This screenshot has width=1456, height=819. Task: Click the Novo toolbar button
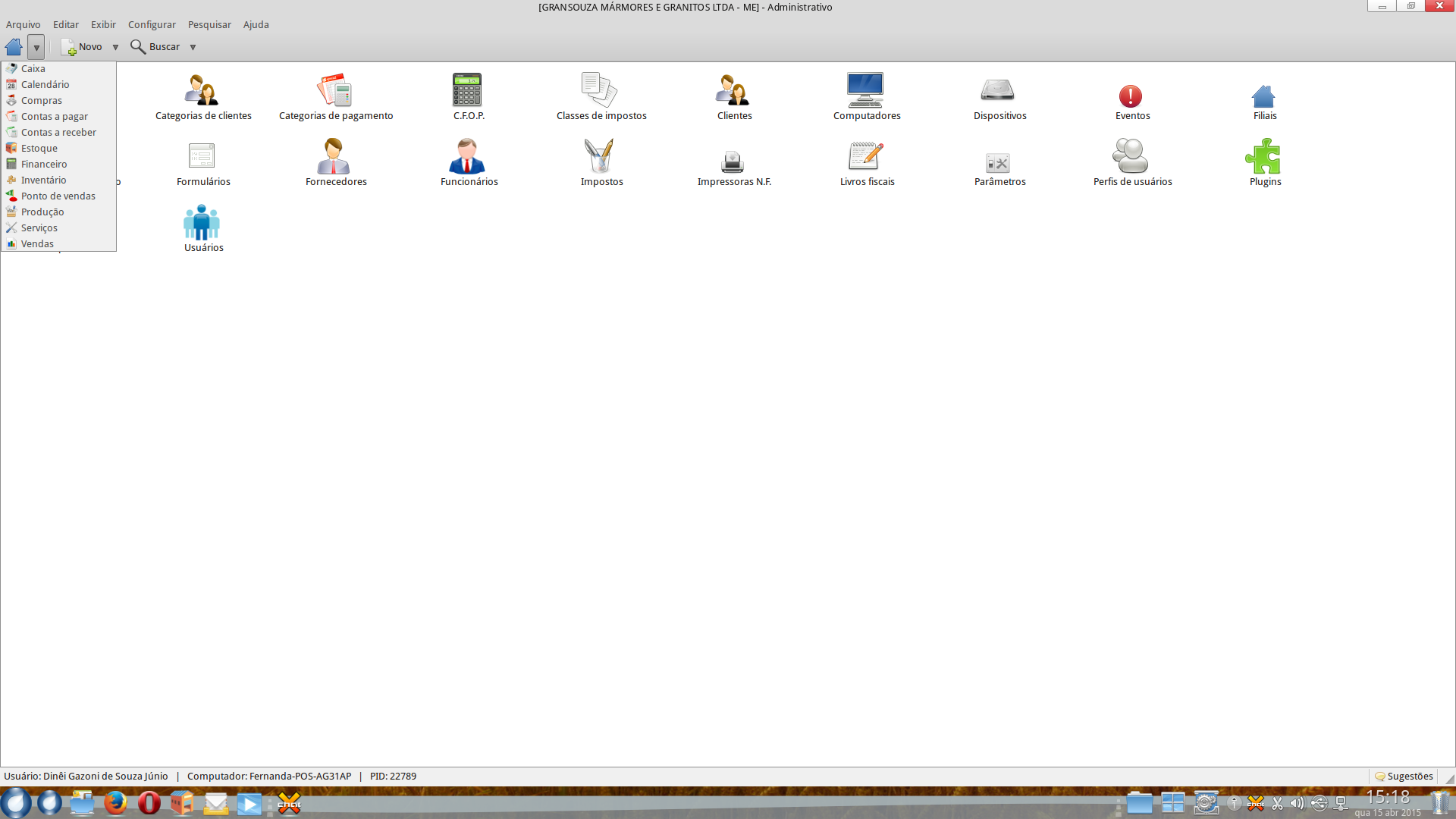click(82, 47)
